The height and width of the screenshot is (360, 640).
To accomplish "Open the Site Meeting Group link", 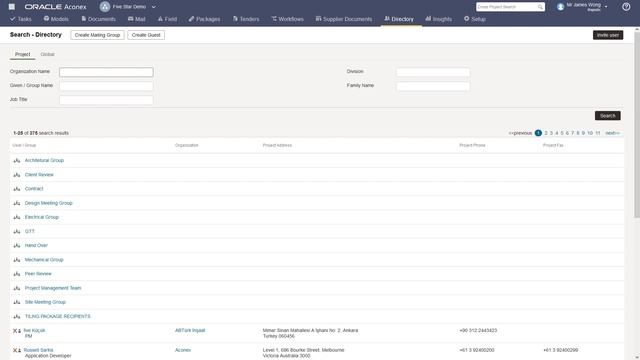I will click(x=45, y=302).
